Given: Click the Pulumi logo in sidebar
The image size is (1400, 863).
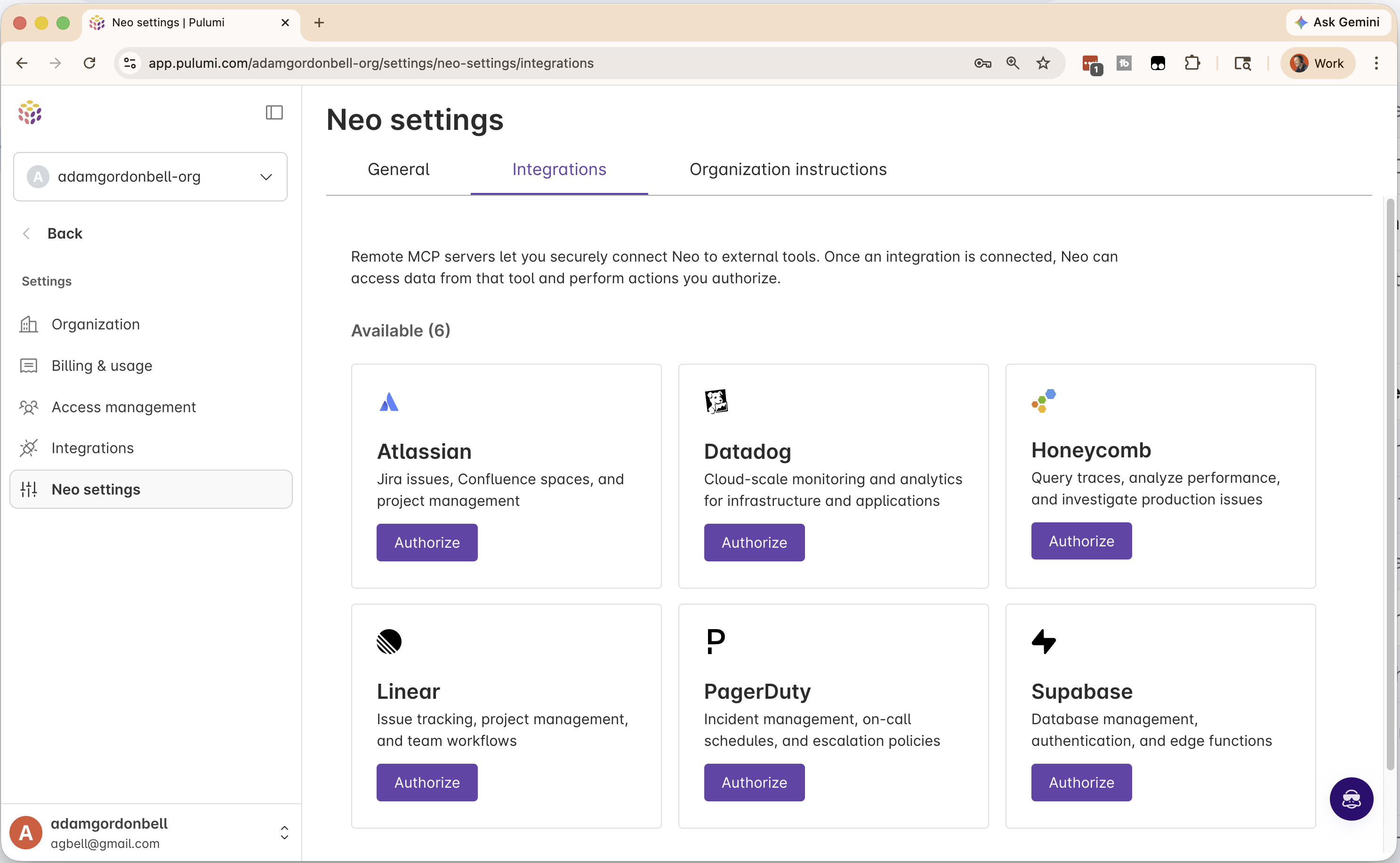Looking at the screenshot, I should coord(30,112).
